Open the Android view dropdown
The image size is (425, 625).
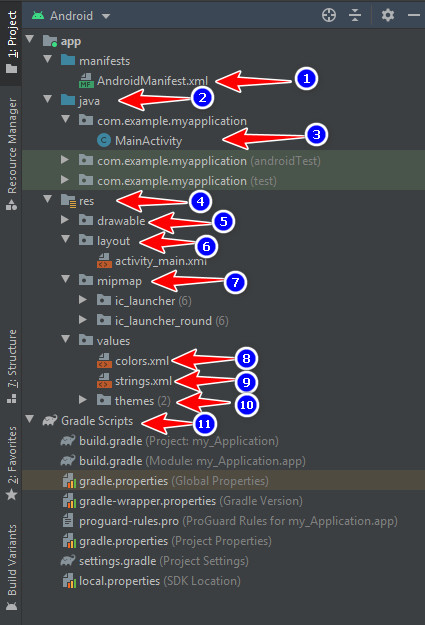click(x=106, y=16)
